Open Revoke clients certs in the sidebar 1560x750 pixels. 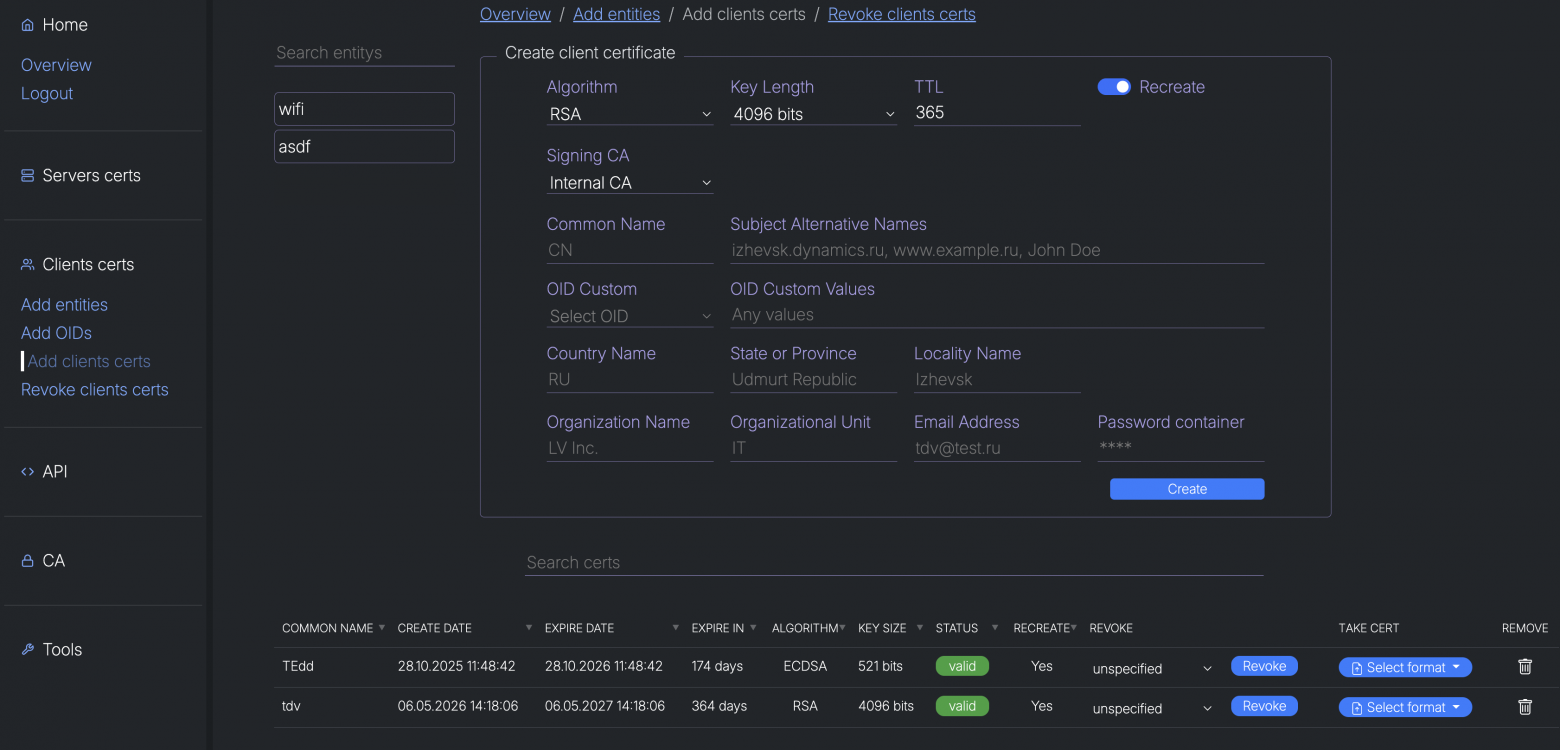click(95, 389)
